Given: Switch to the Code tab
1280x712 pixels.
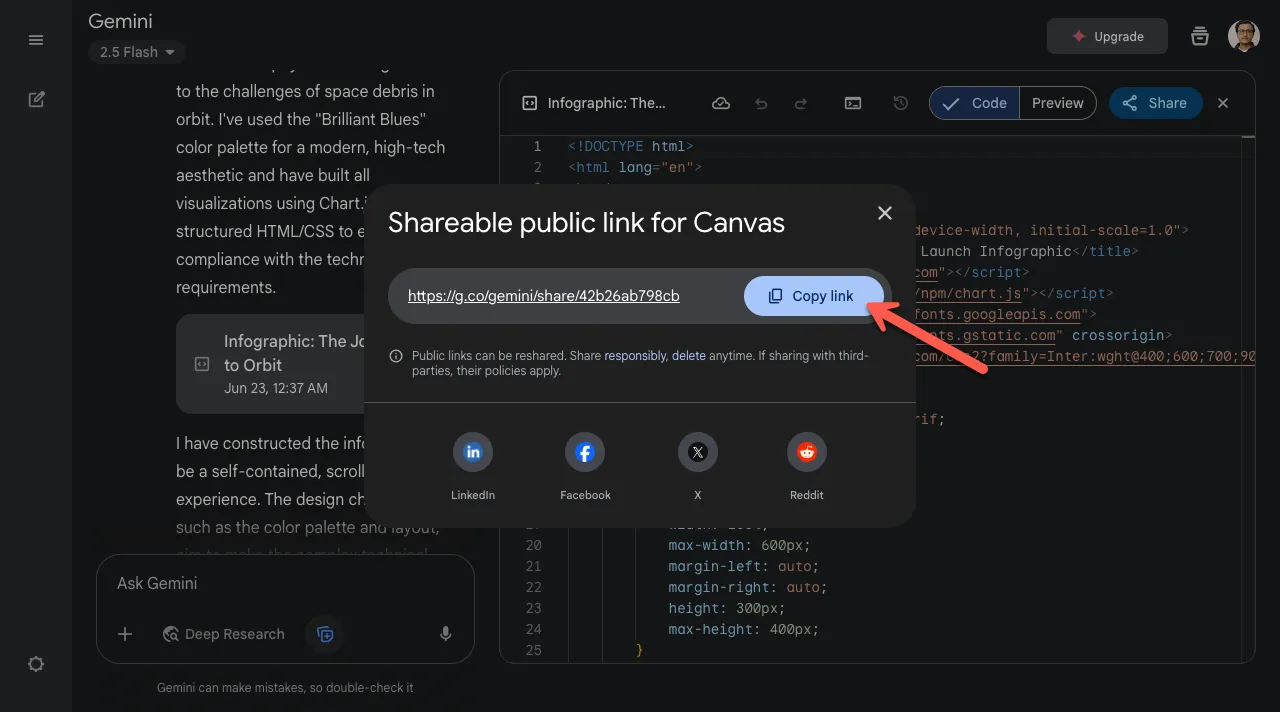Looking at the screenshot, I should 975,103.
